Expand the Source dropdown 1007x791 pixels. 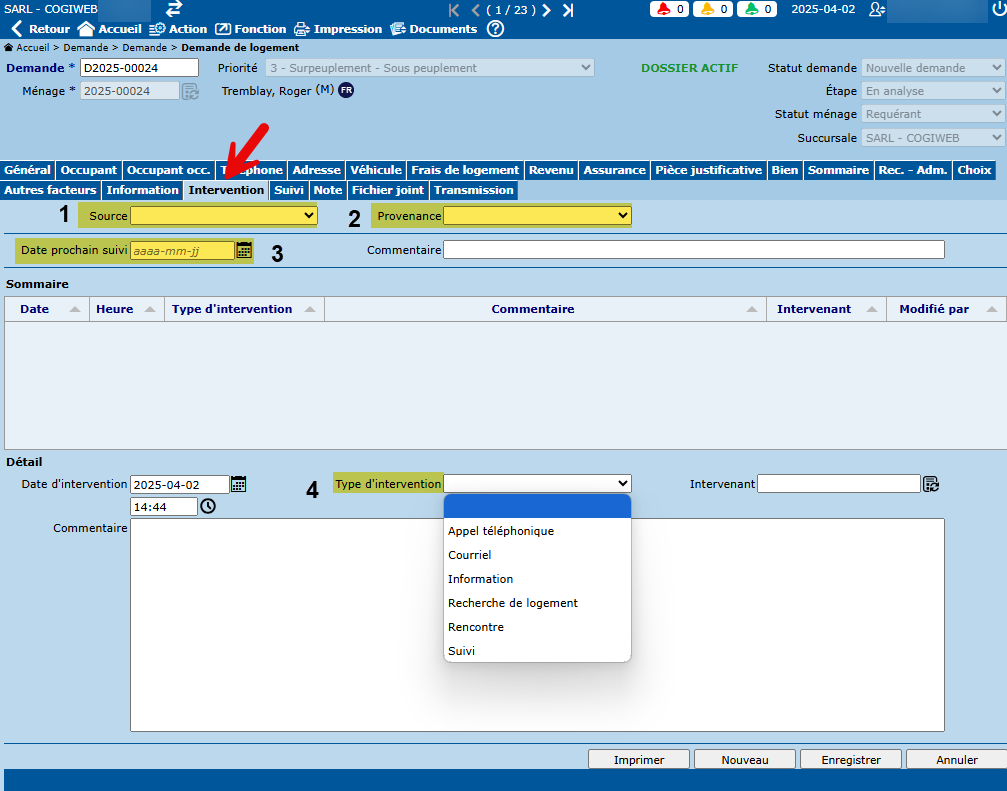(x=223, y=215)
